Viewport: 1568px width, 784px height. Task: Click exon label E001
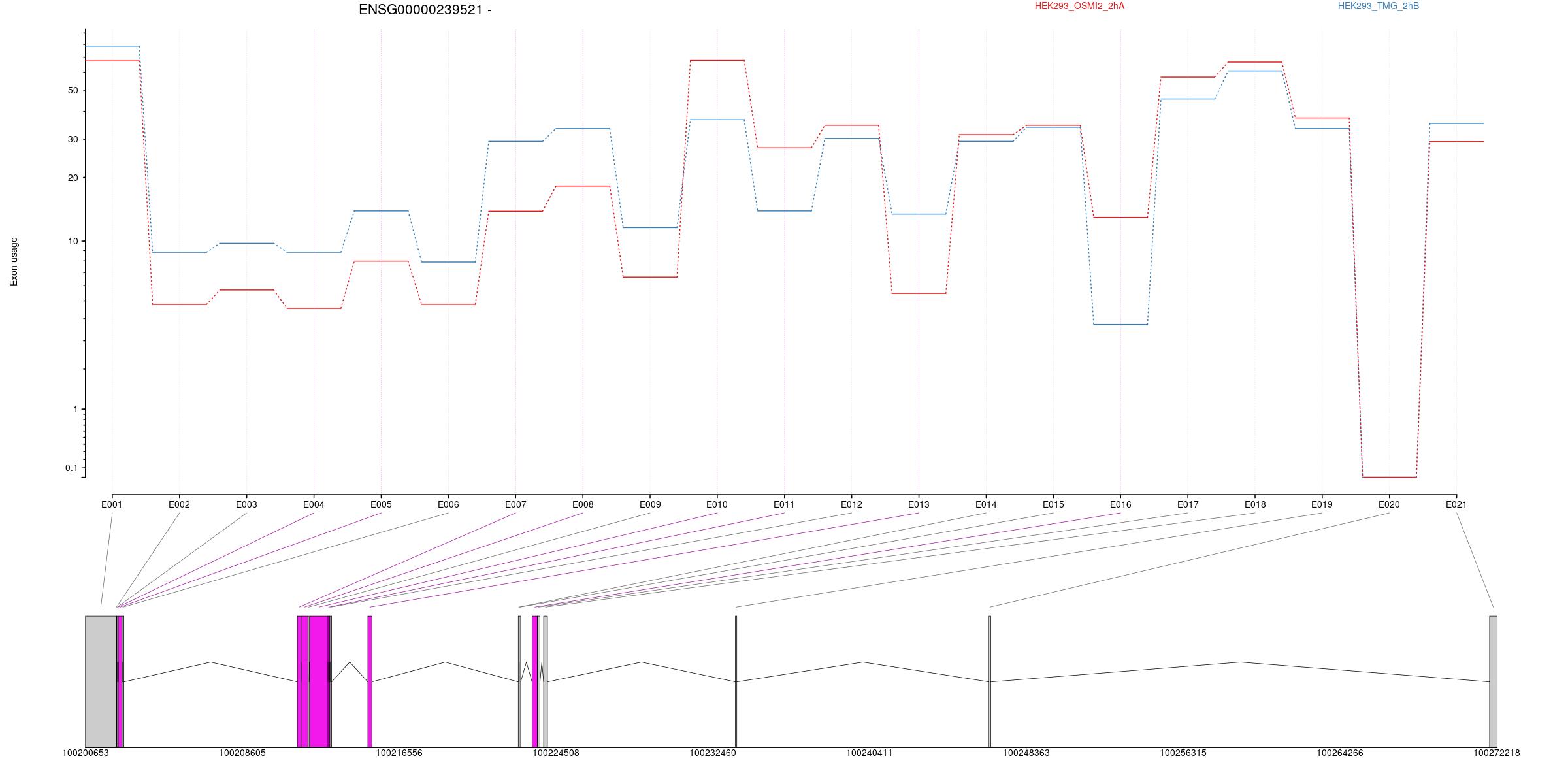(112, 504)
